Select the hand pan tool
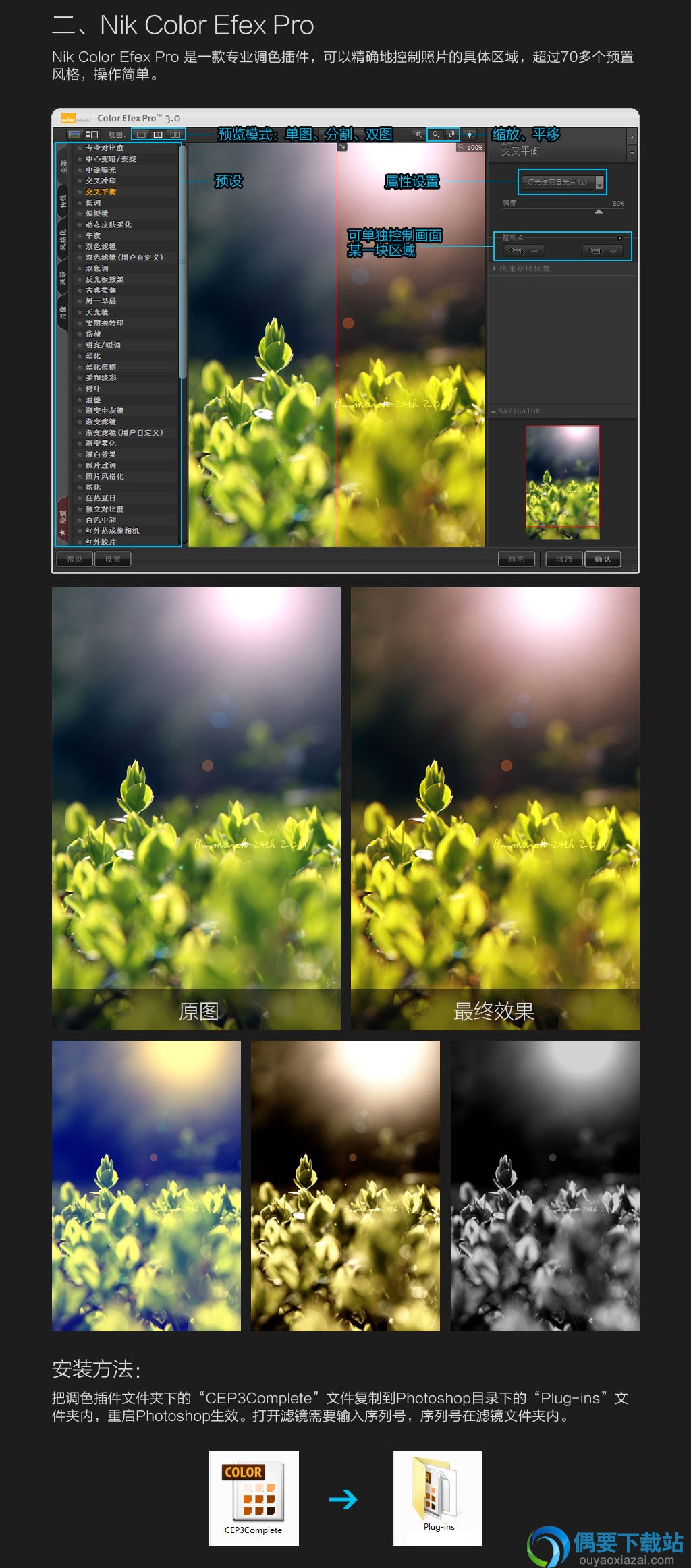The image size is (691, 1568). 452,135
